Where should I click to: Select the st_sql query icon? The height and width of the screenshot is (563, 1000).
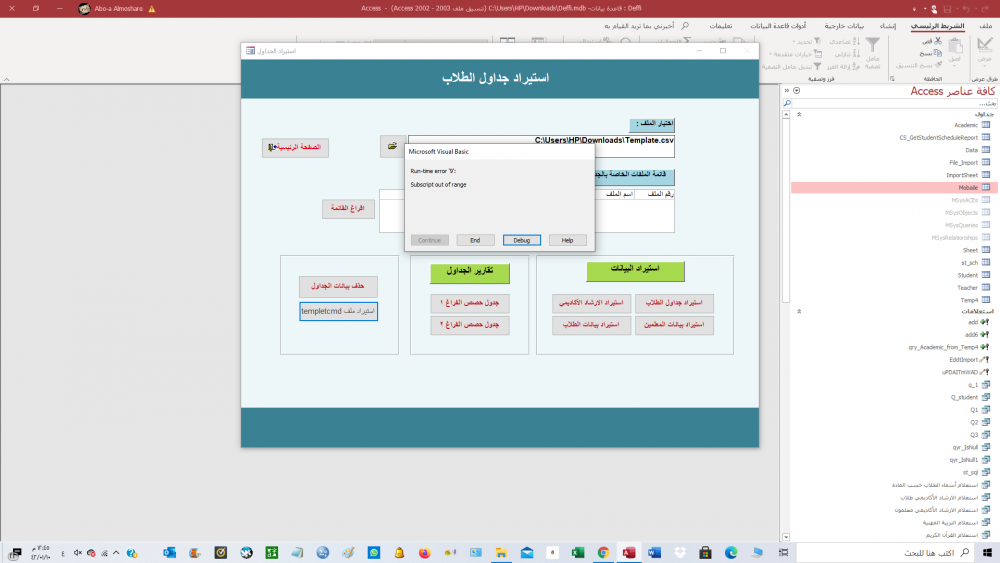click(x=986, y=472)
